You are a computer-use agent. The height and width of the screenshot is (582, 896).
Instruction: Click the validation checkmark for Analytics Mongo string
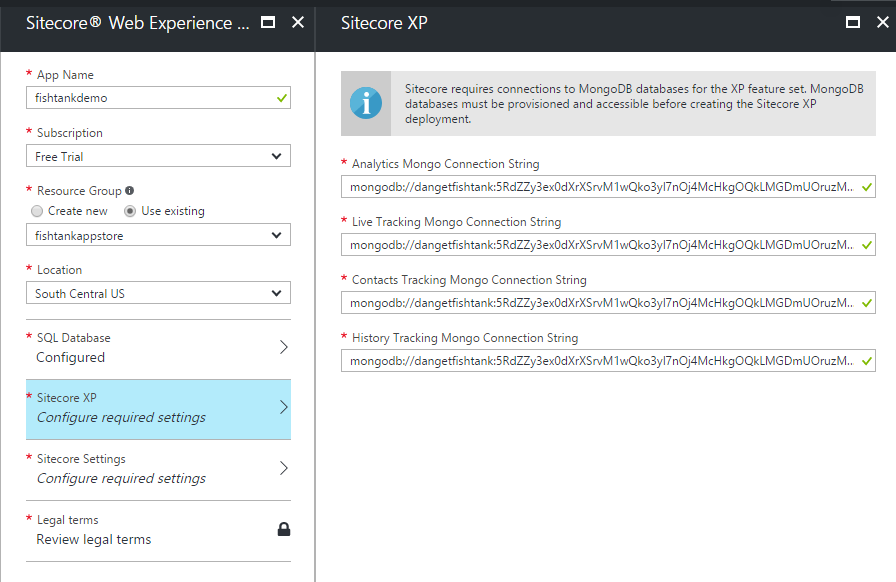(867, 187)
